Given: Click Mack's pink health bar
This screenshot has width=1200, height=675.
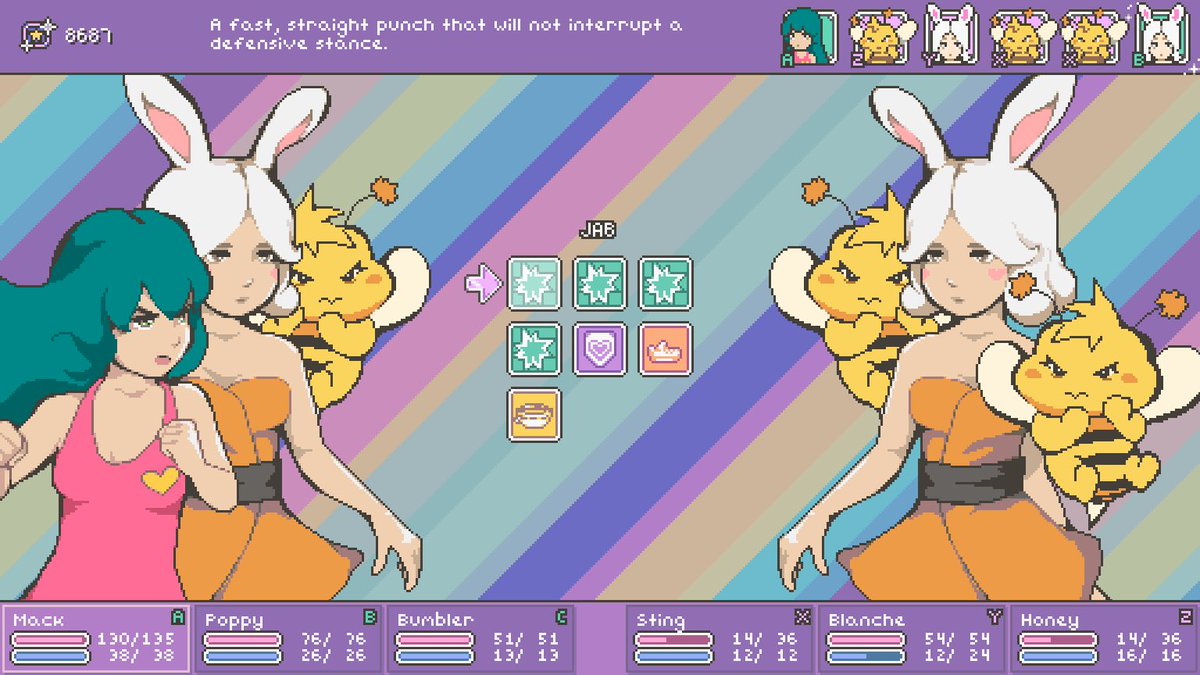Looking at the screenshot, I should click(x=51, y=639).
